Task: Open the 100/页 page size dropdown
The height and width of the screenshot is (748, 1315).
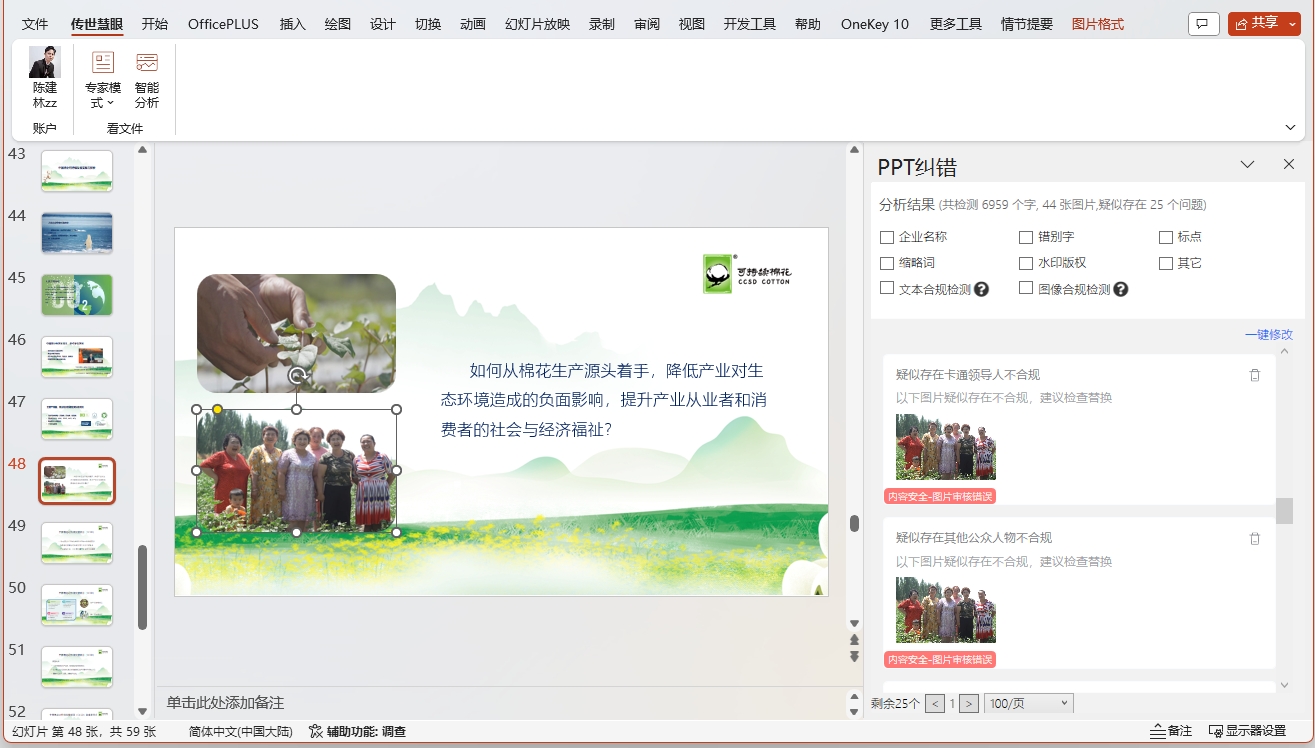Action: [1029, 704]
